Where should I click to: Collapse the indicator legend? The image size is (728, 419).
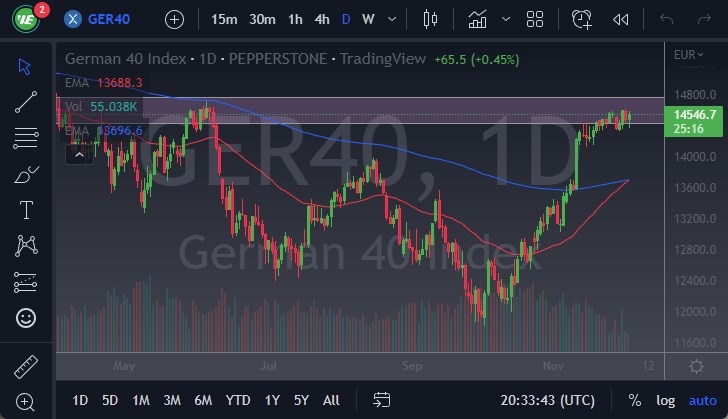click(x=79, y=155)
